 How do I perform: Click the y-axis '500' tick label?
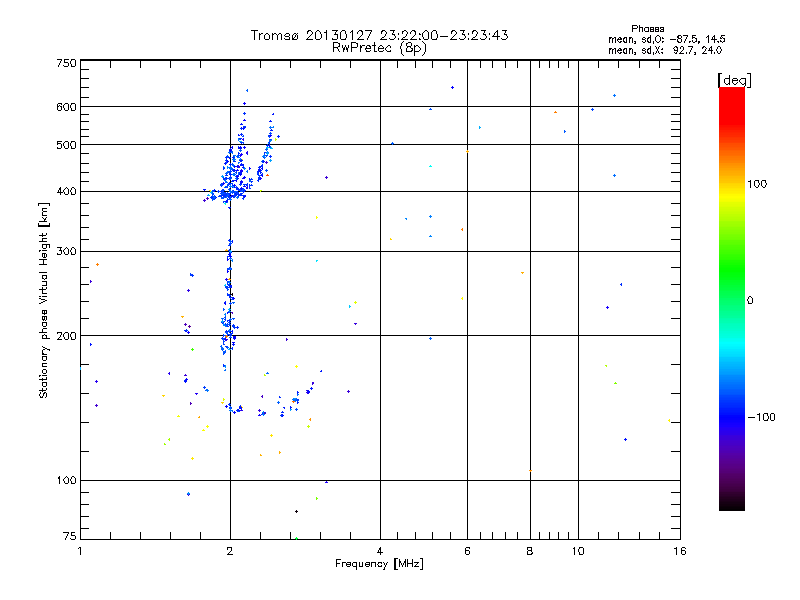(66, 145)
